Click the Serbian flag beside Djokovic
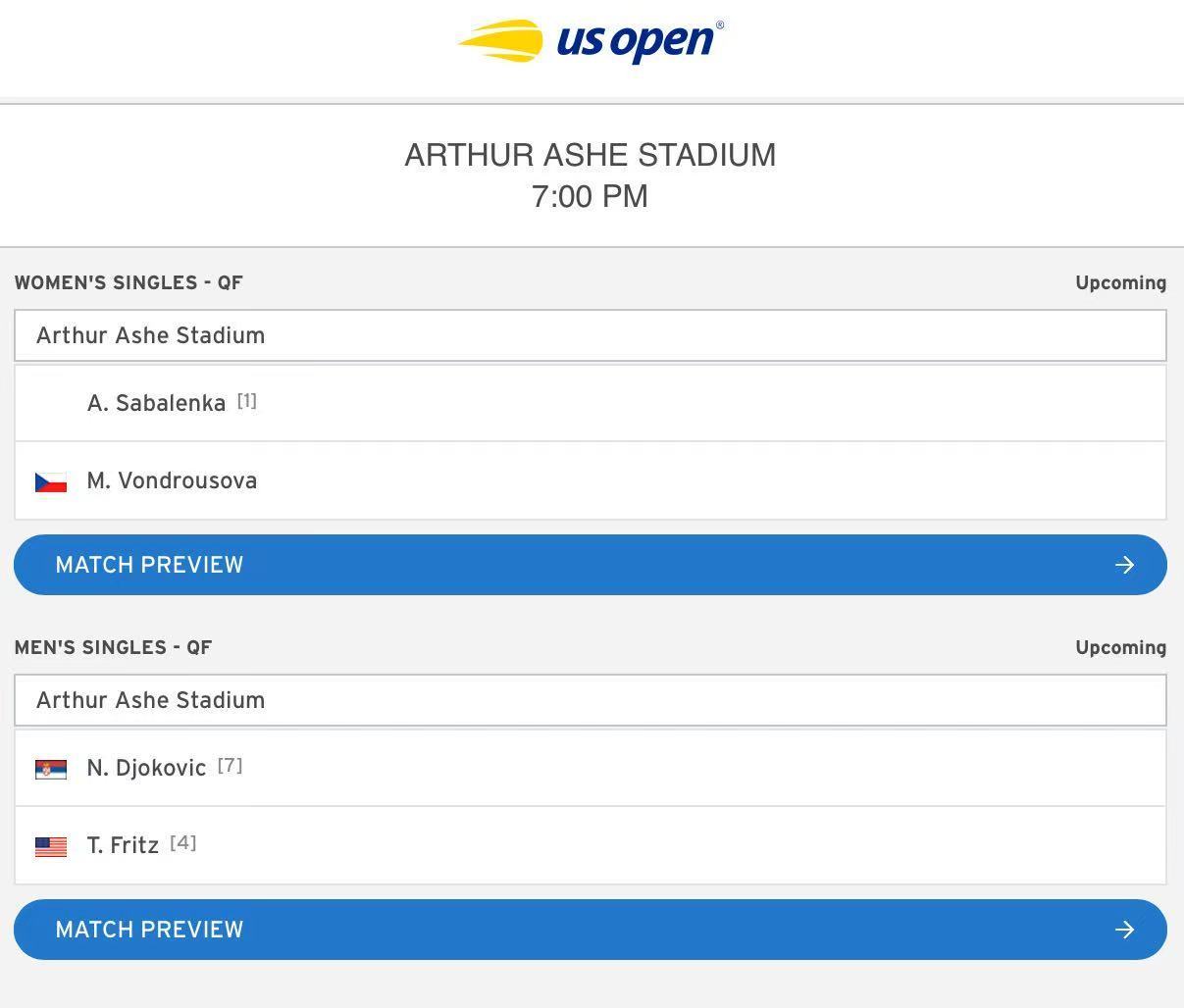 51,769
